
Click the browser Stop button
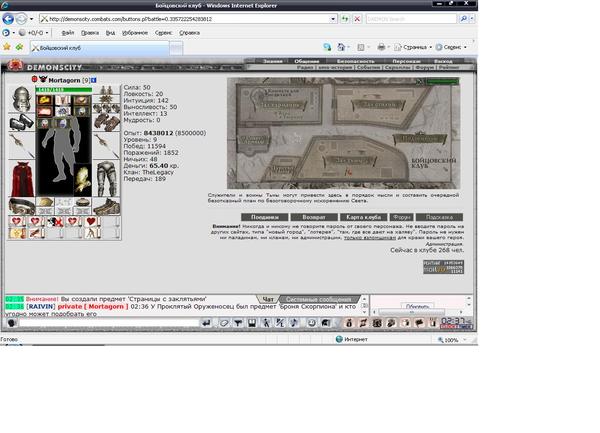357,19
